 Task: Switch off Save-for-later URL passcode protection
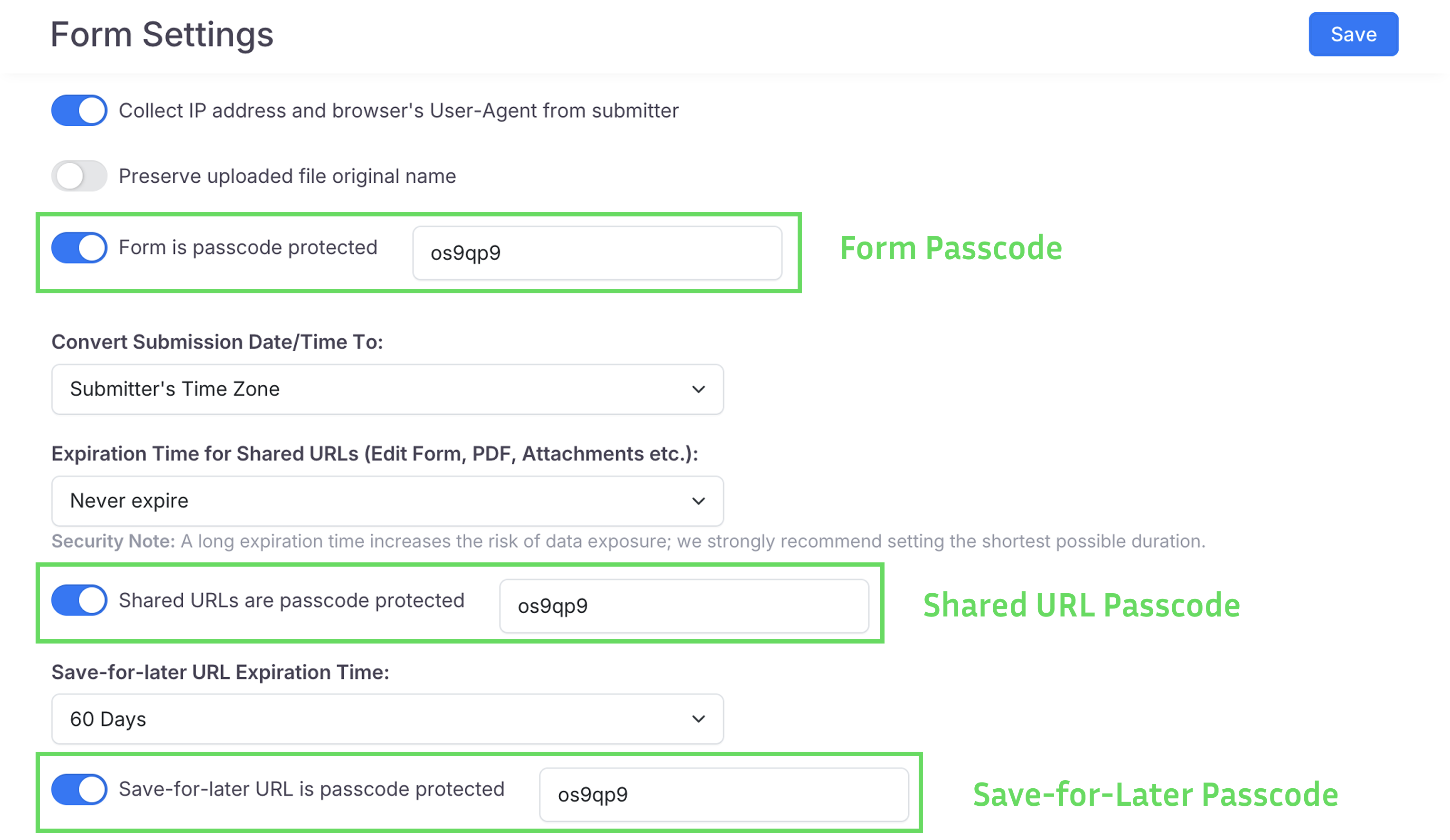click(79, 789)
